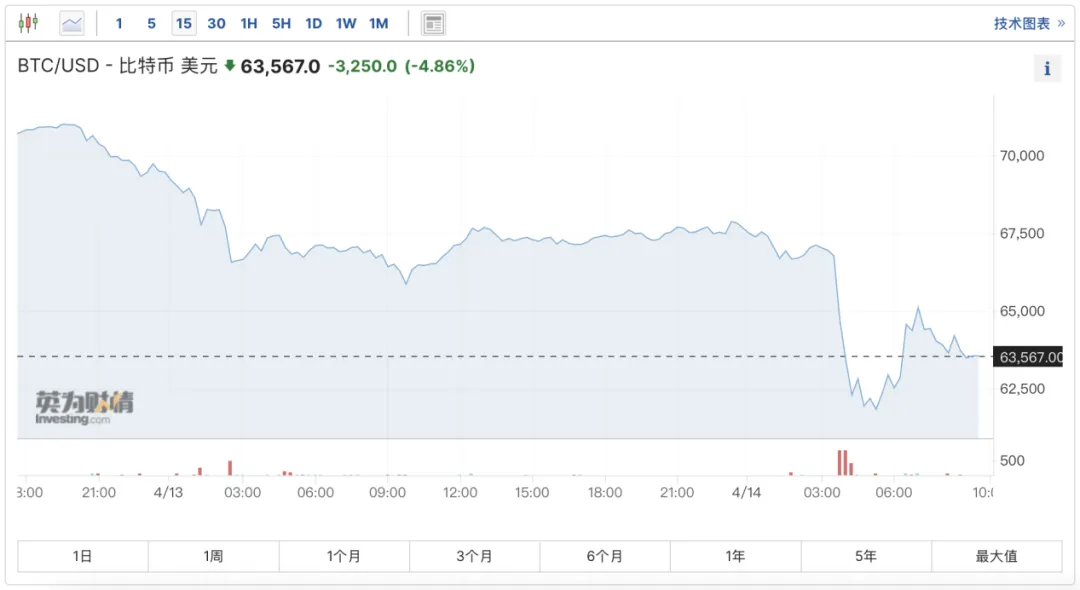Image resolution: width=1080 pixels, height=590 pixels.
Task: Click the blue info icon
Action: tap(1047, 68)
